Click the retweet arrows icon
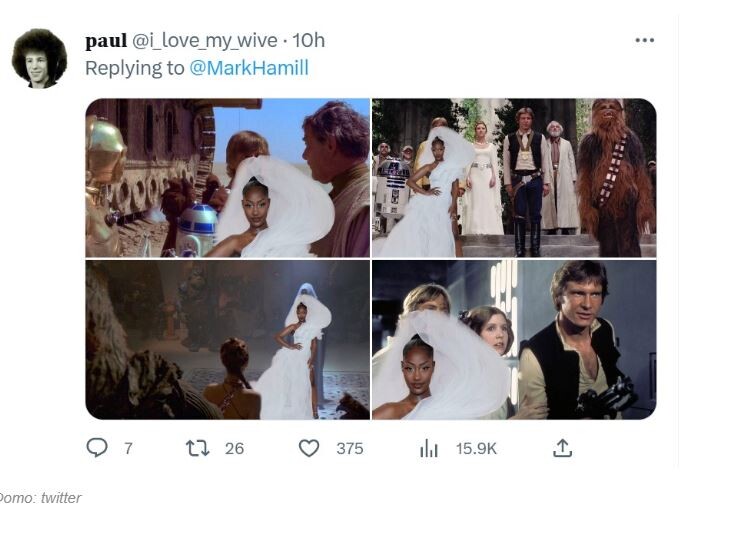 (x=197, y=448)
